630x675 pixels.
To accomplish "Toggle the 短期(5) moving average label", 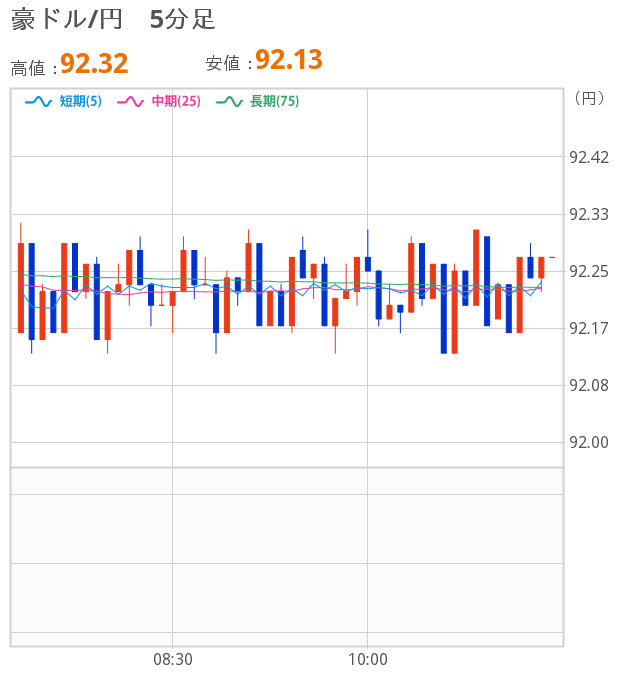I will tap(80, 101).
